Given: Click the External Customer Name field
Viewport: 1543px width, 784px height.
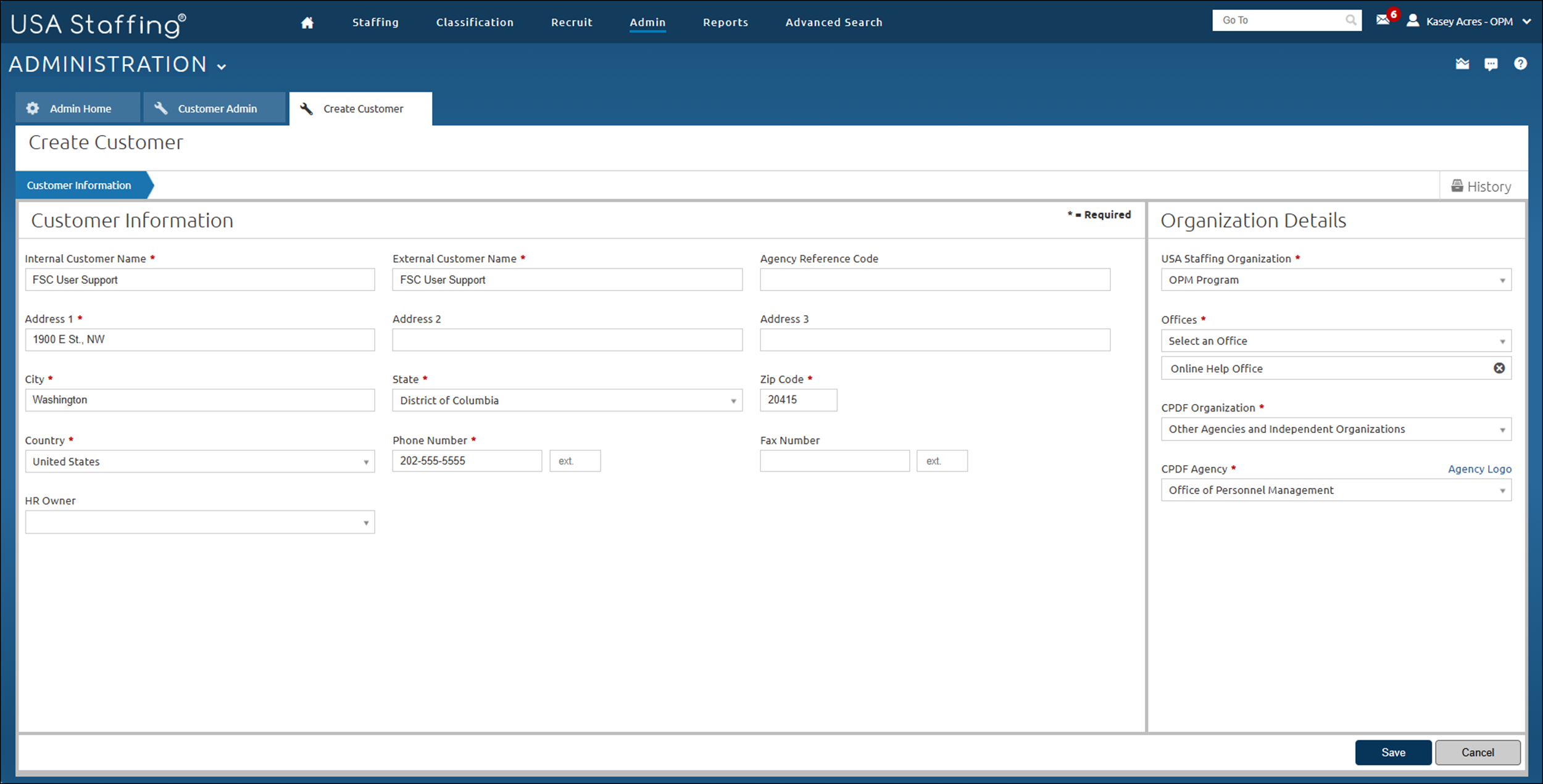Looking at the screenshot, I should point(567,279).
